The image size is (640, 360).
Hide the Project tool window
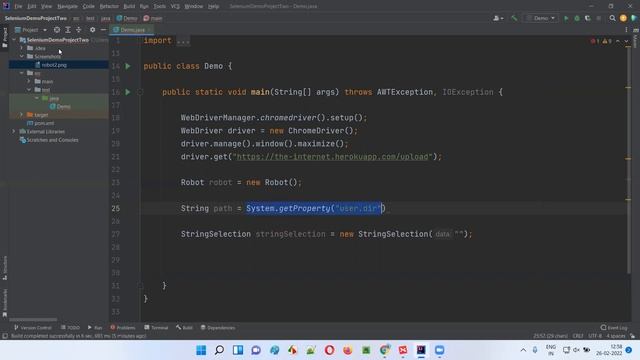point(103,30)
